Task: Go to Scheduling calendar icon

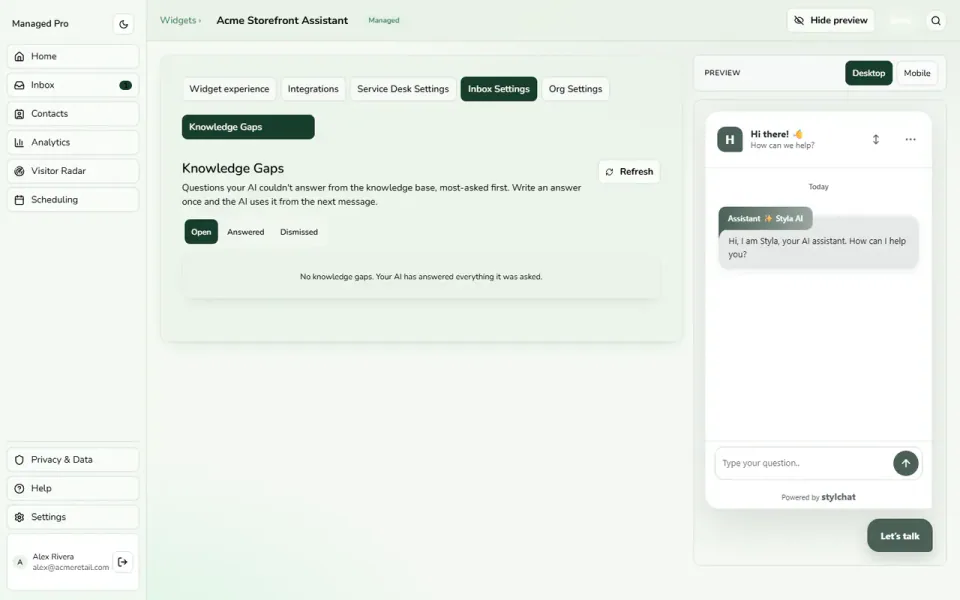Action: pos(20,200)
